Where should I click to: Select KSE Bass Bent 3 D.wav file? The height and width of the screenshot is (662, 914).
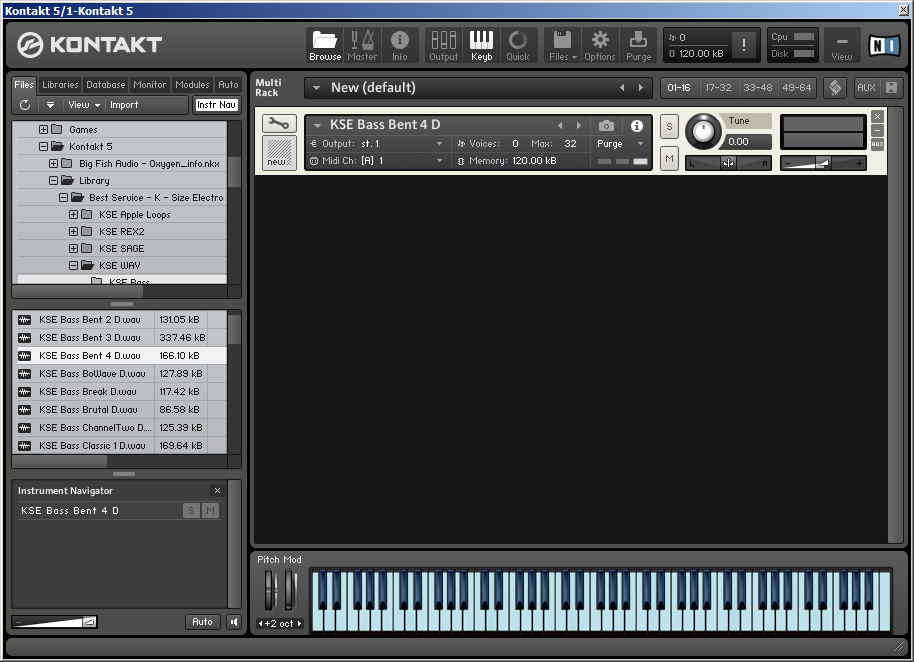click(119, 337)
